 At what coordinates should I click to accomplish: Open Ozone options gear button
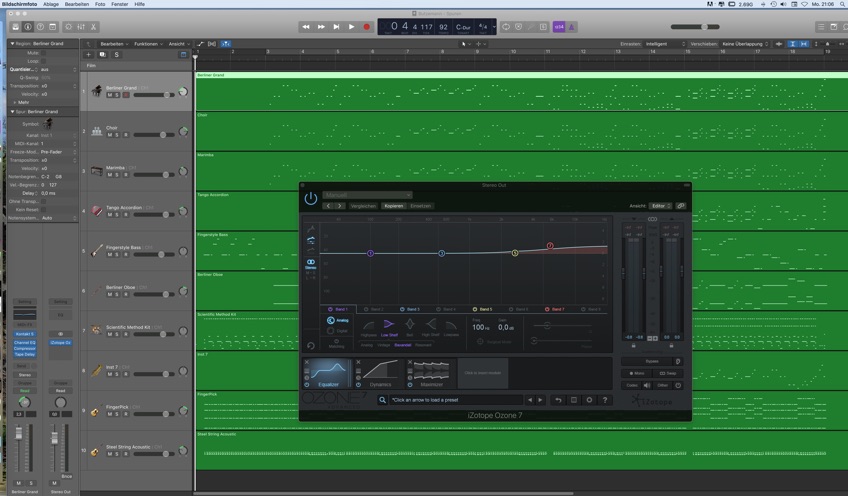tap(589, 400)
